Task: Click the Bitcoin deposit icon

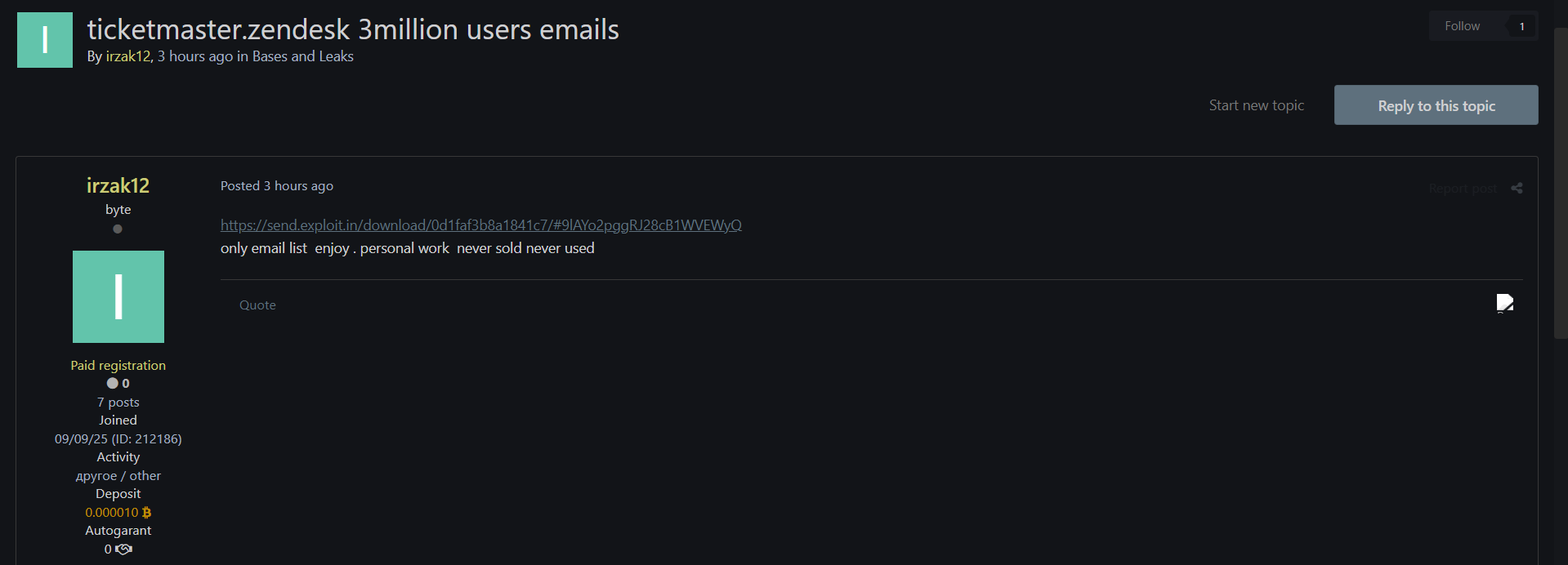Action: click(x=147, y=513)
